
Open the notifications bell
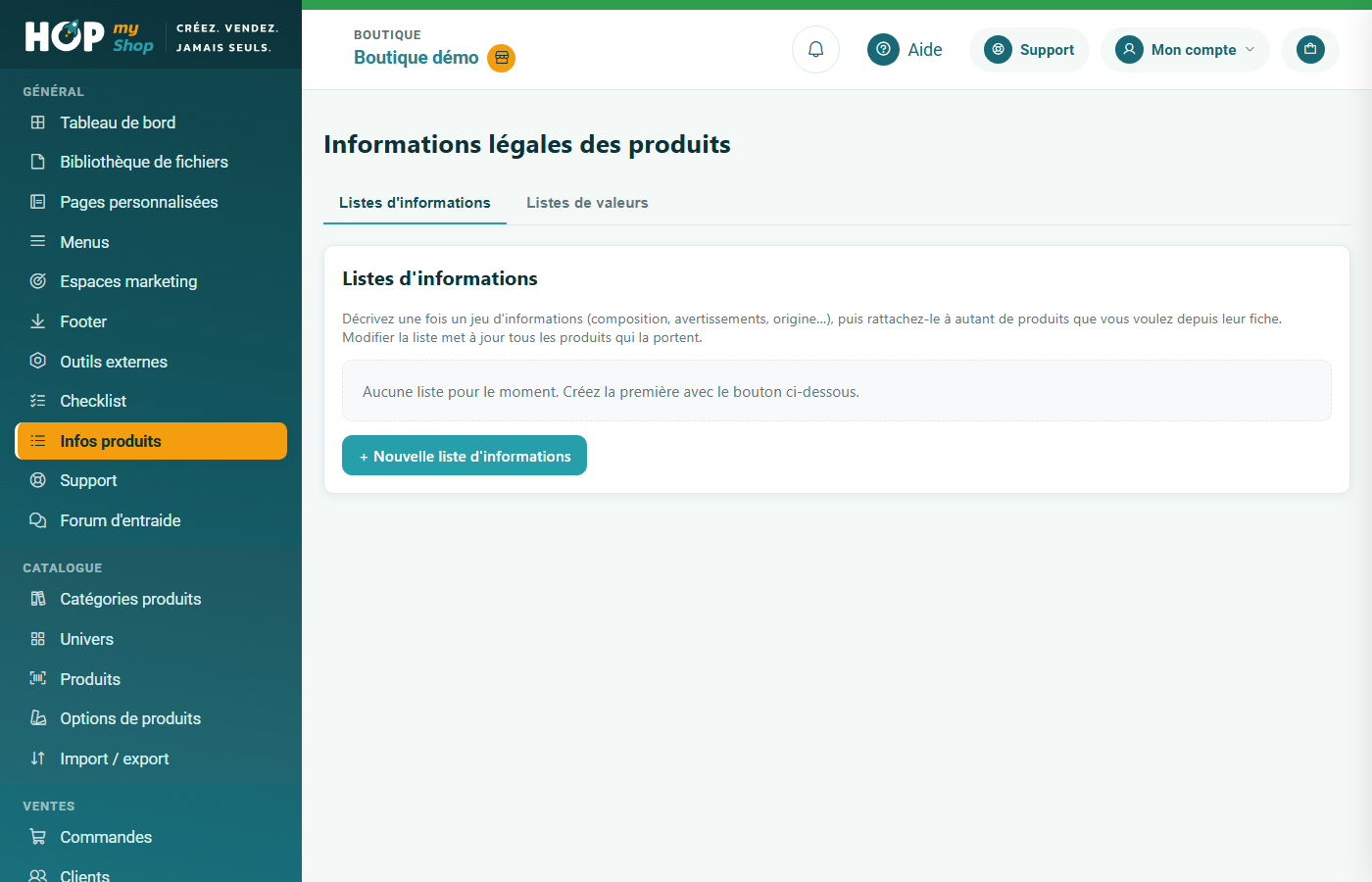pos(815,49)
